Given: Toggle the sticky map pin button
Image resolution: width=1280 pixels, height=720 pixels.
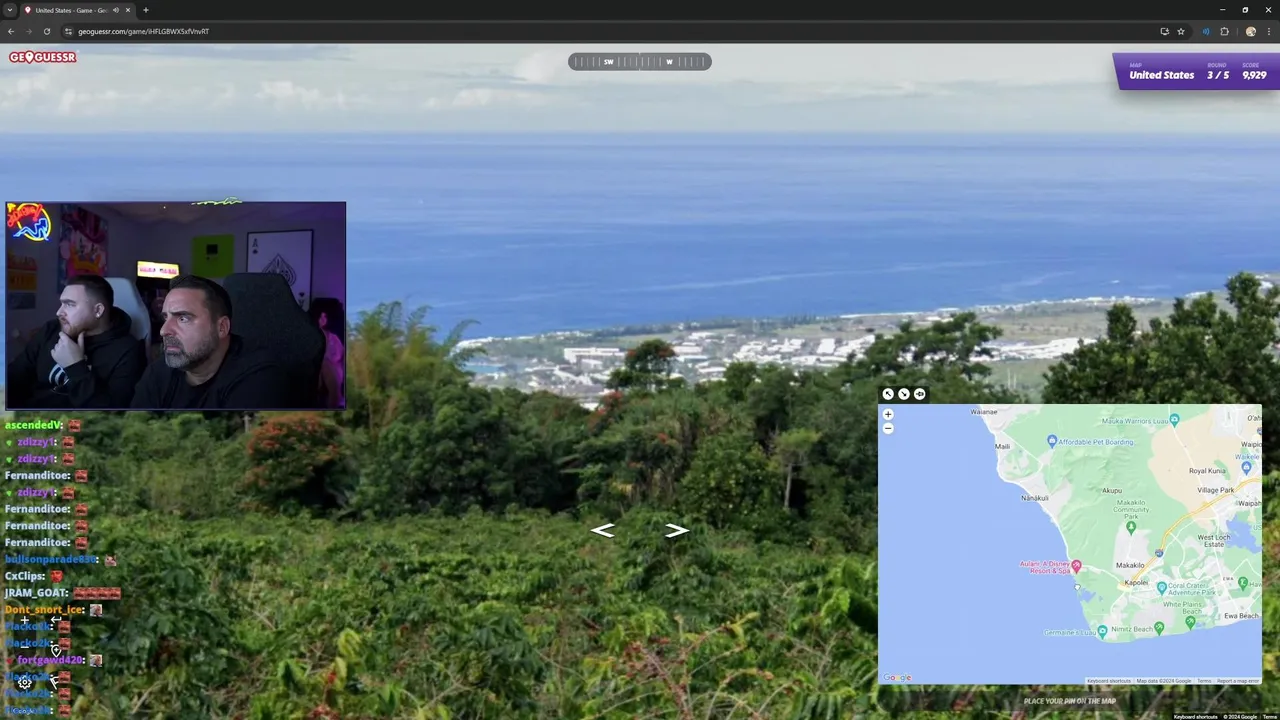Looking at the screenshot, I should click(920, 394).
